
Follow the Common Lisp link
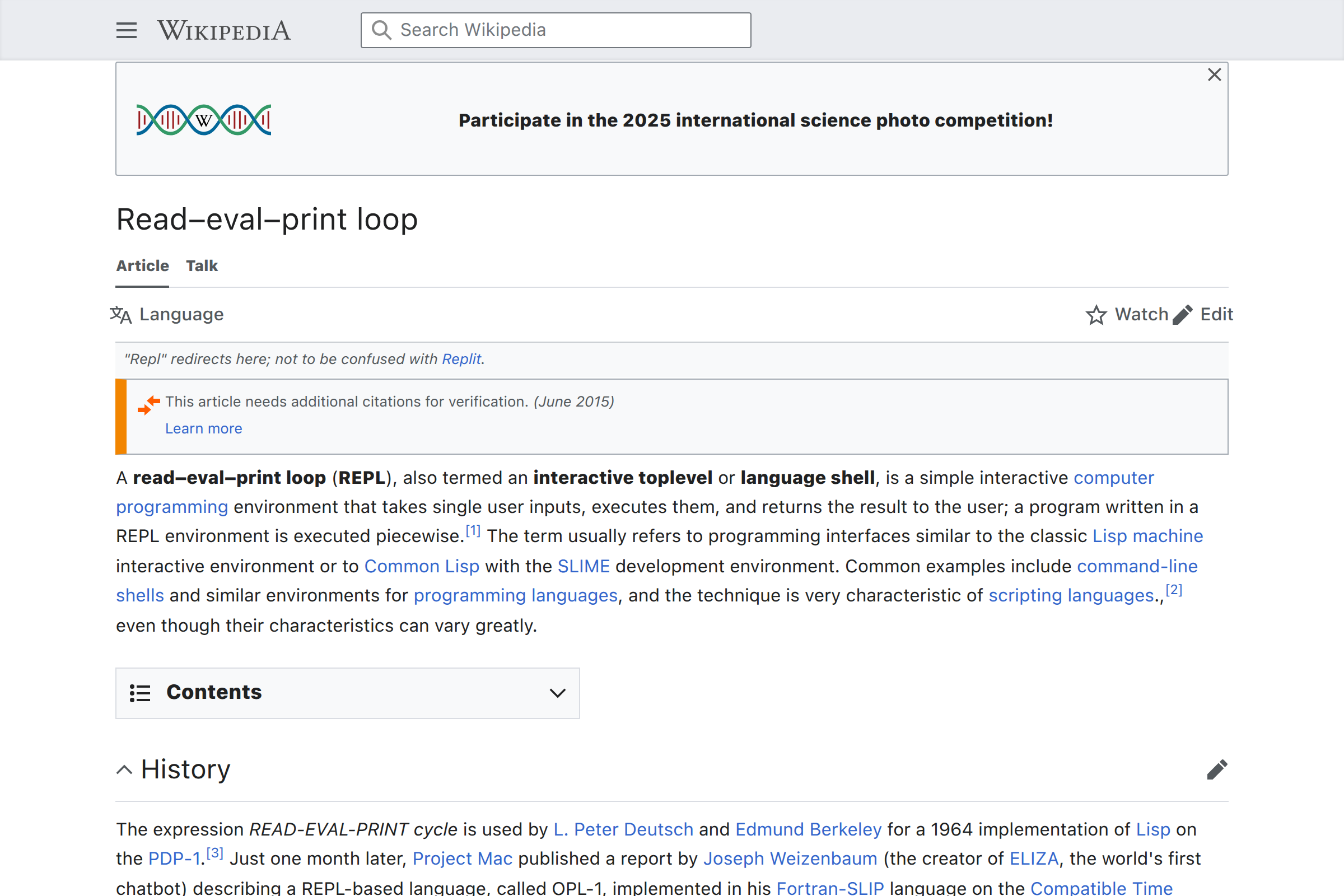422,566
